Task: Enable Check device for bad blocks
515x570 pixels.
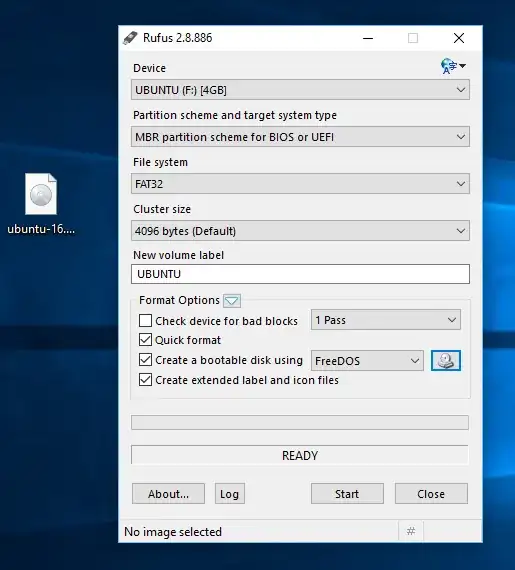Action: (x=145, y=321)
